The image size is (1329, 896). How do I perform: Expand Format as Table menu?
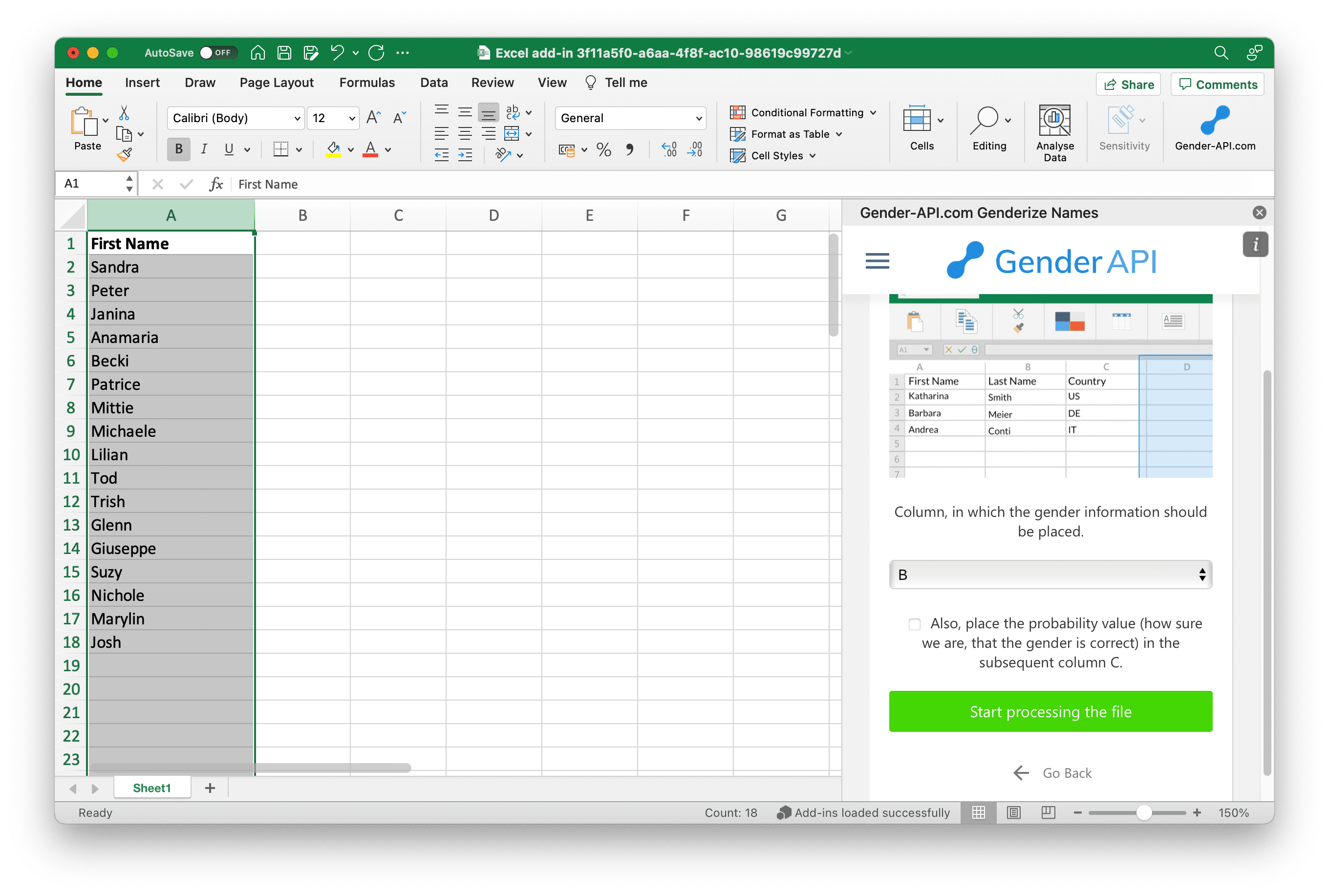tap(786, 134)
